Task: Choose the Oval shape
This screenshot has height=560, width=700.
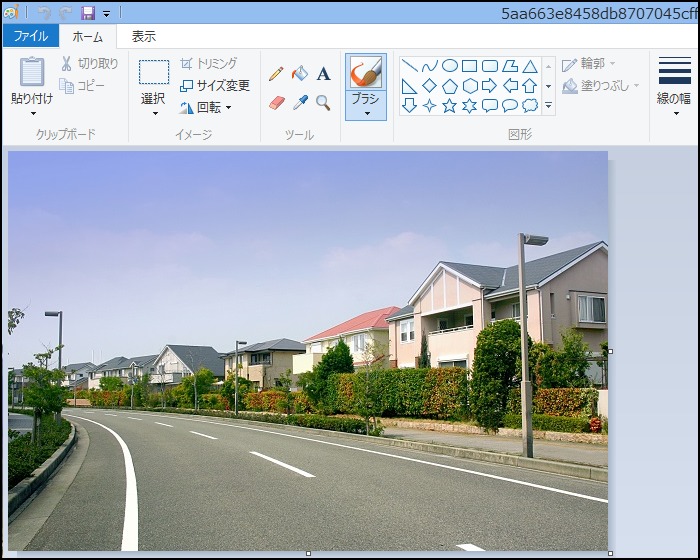Action: [x=450, y=66]
